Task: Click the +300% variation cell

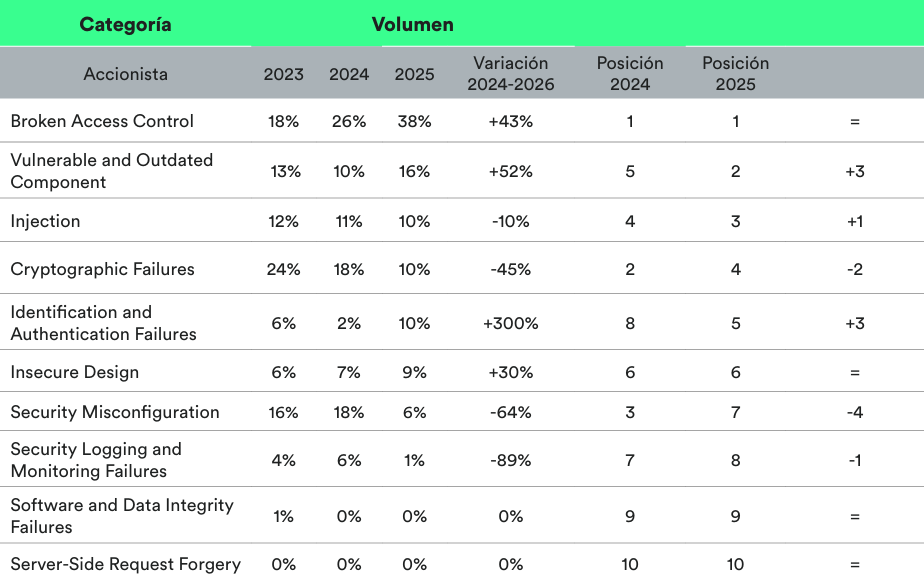Action: [x=511, y=323]
